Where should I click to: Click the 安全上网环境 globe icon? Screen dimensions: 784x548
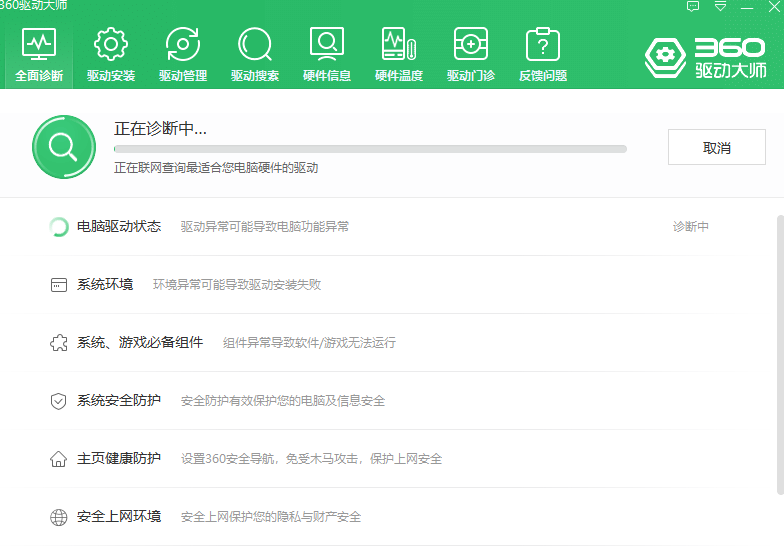[x=58, y=517]
